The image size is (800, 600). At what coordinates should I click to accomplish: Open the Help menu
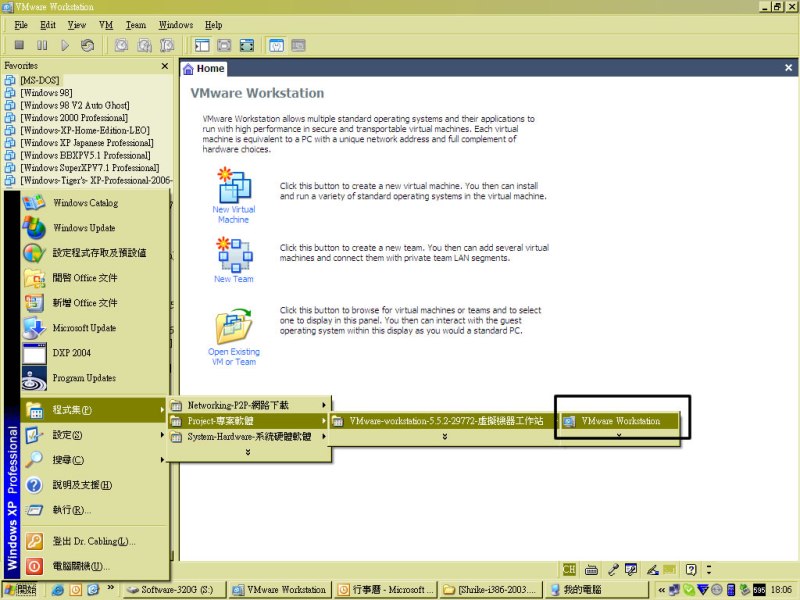[x=213, y=25]
